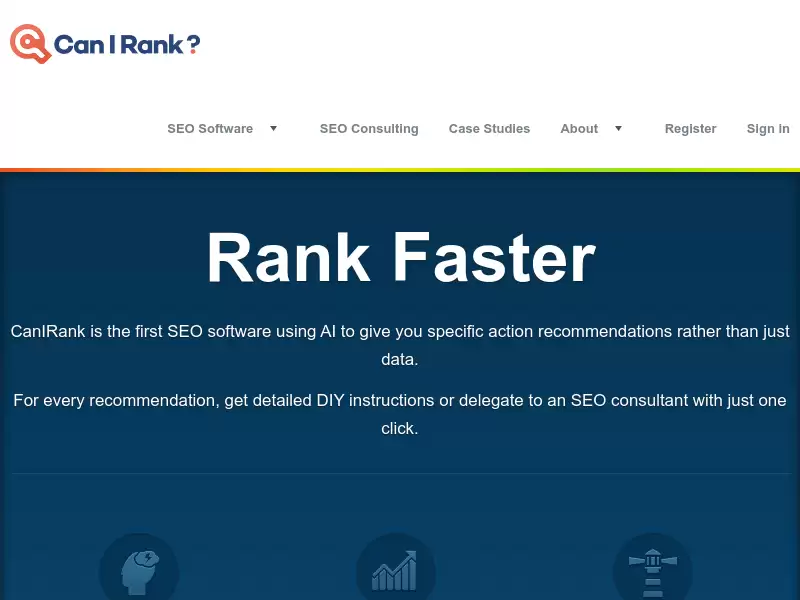Viewport: 800px width, 600px height.
Task: Click the horizontal divider line below text
Action: 401,473
